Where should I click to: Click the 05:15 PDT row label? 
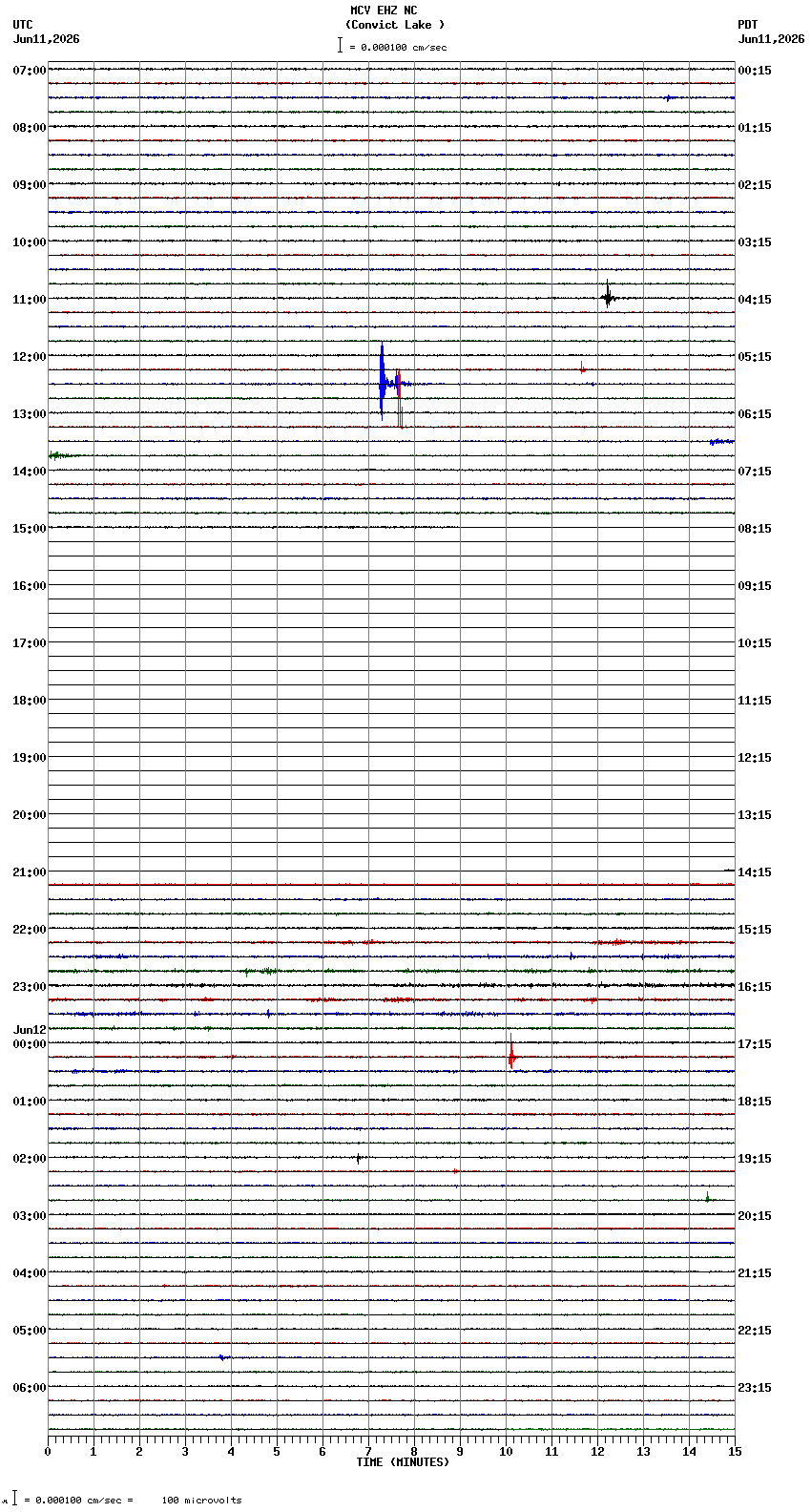[755, 357]
